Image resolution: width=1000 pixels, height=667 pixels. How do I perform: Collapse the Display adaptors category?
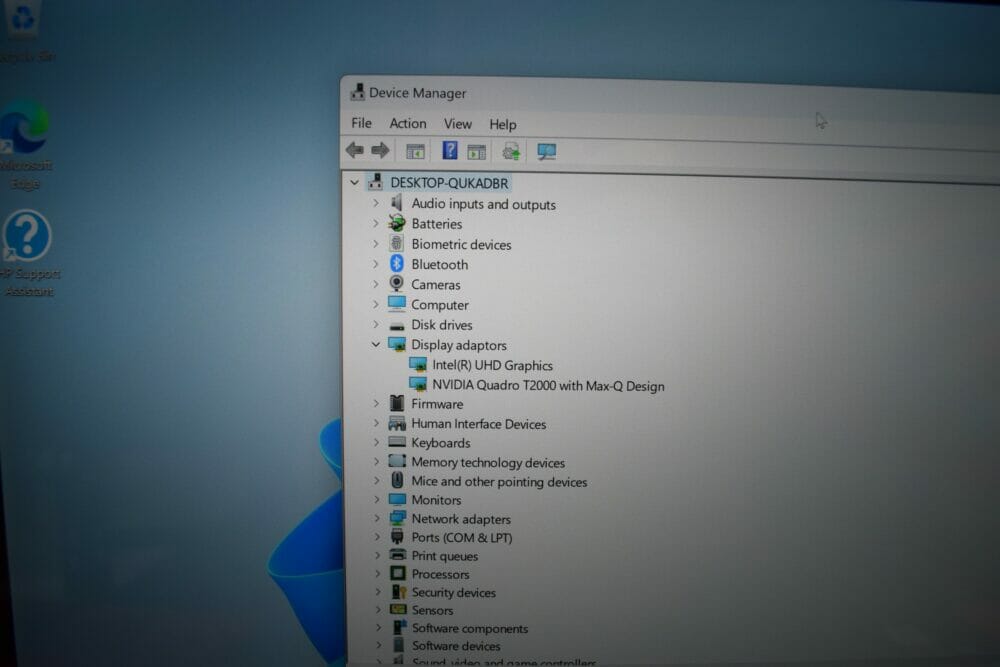[376, 344]
